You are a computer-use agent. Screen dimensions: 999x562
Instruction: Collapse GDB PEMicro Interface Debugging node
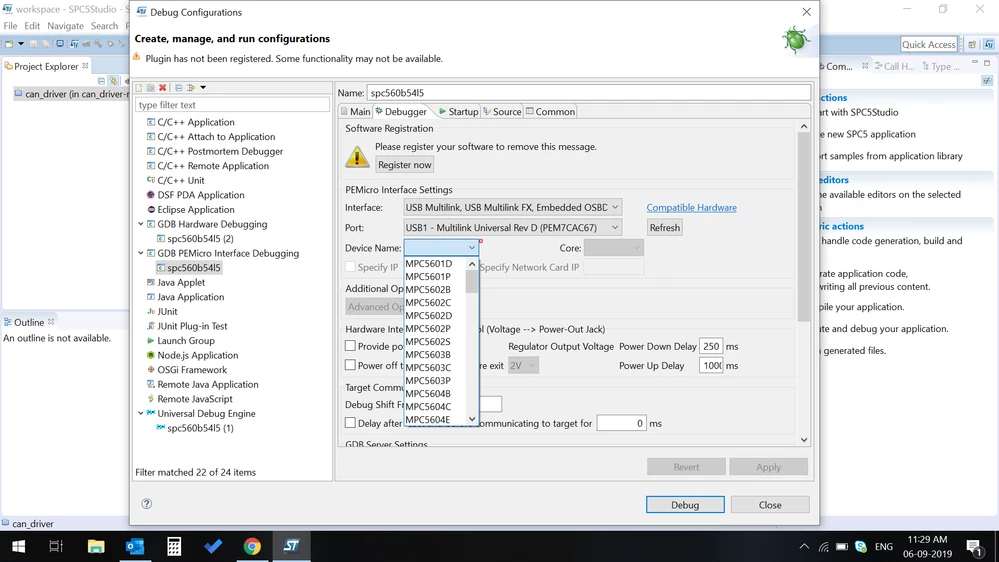(141, 253)
